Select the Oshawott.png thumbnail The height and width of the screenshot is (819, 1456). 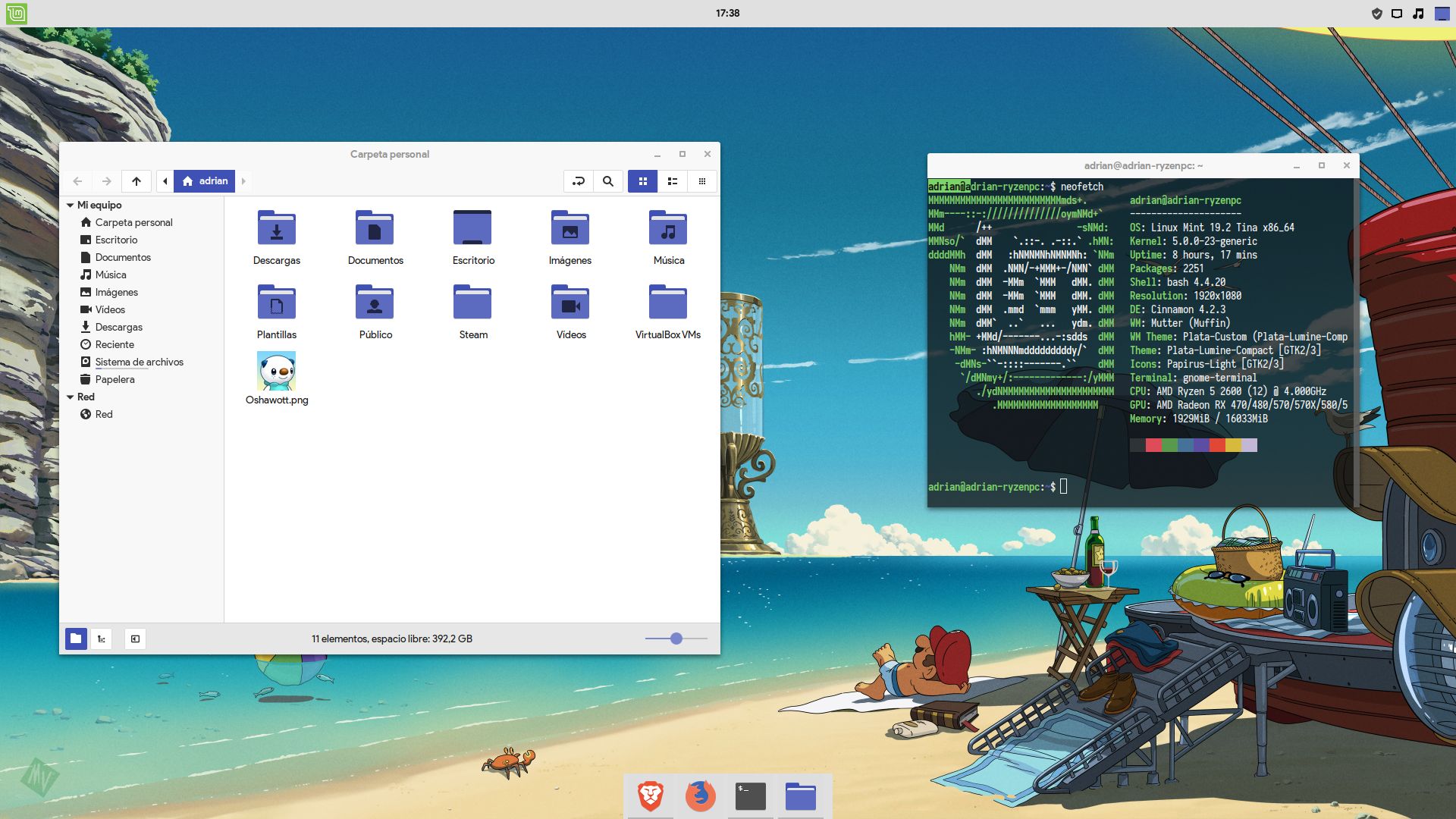(278, 371)
